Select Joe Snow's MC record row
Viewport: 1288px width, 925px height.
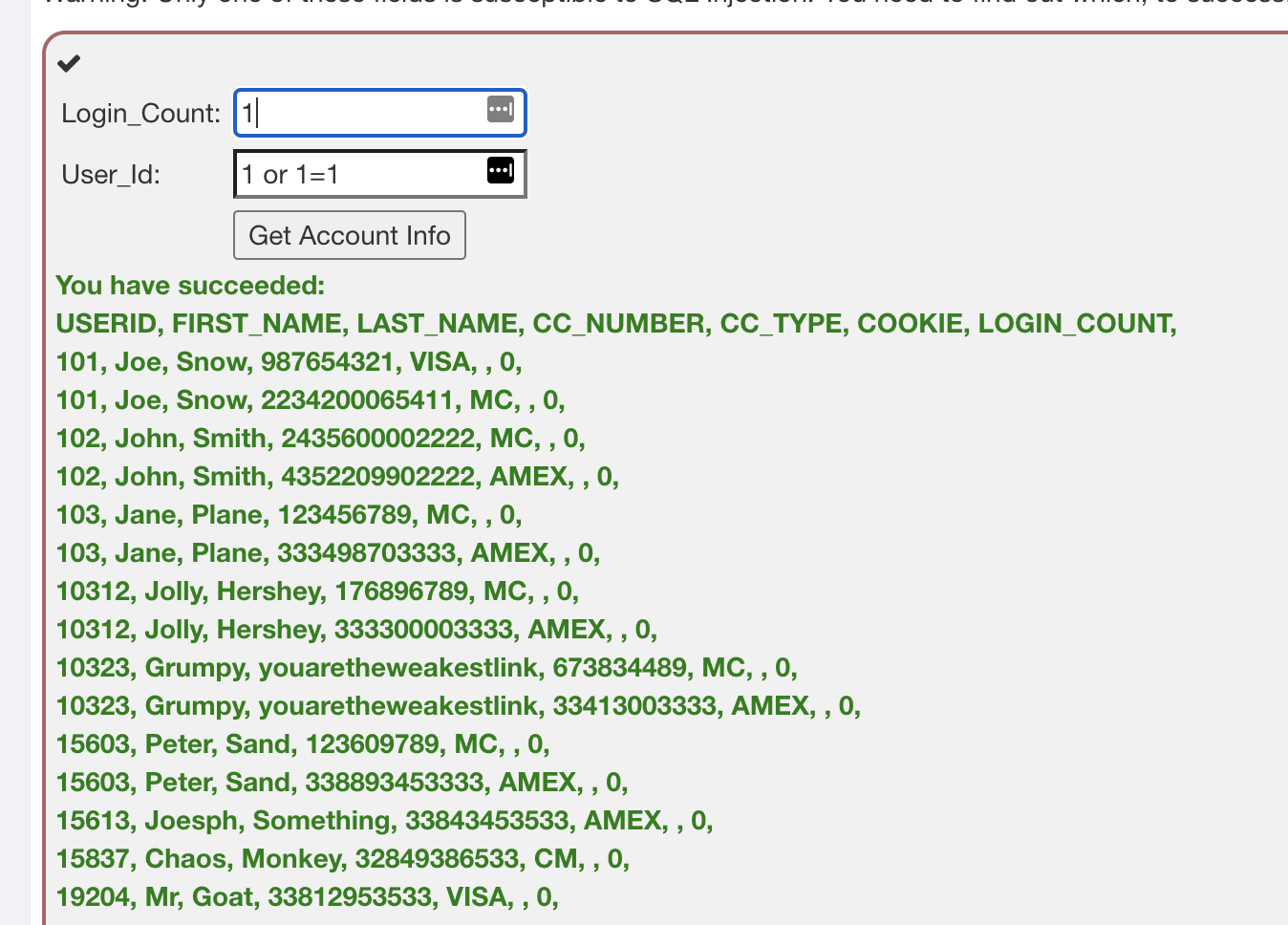(311, 400)
